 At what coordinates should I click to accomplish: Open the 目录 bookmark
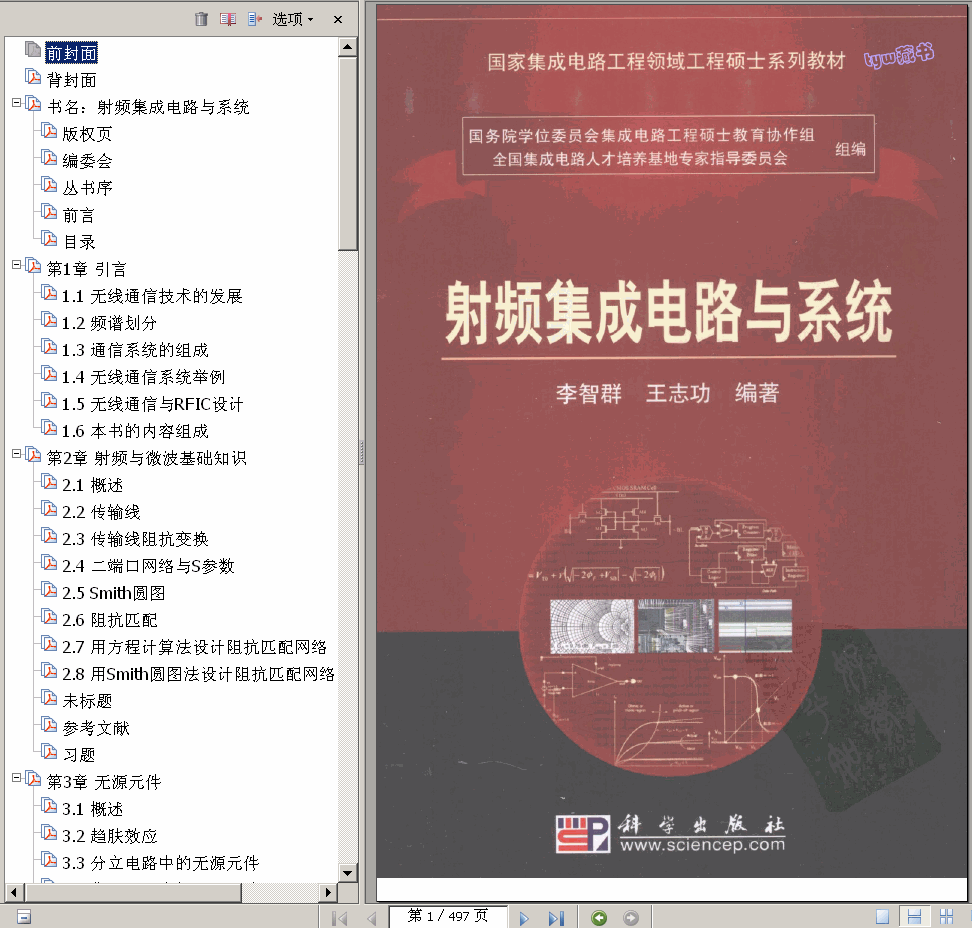pos(79,242)
